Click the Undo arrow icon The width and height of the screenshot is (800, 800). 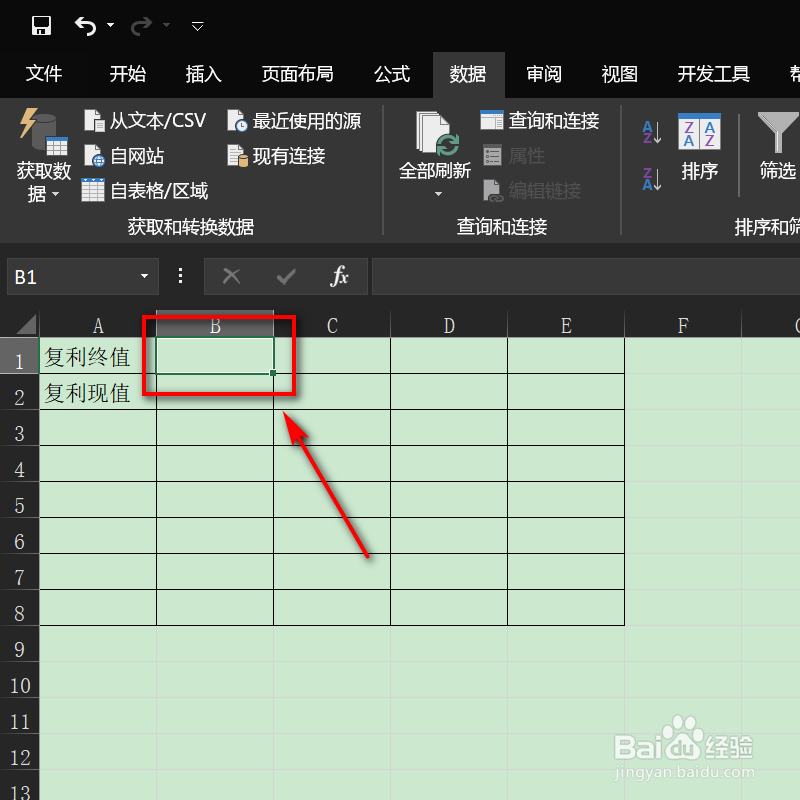pyautogui.click(x=85, y=26)
